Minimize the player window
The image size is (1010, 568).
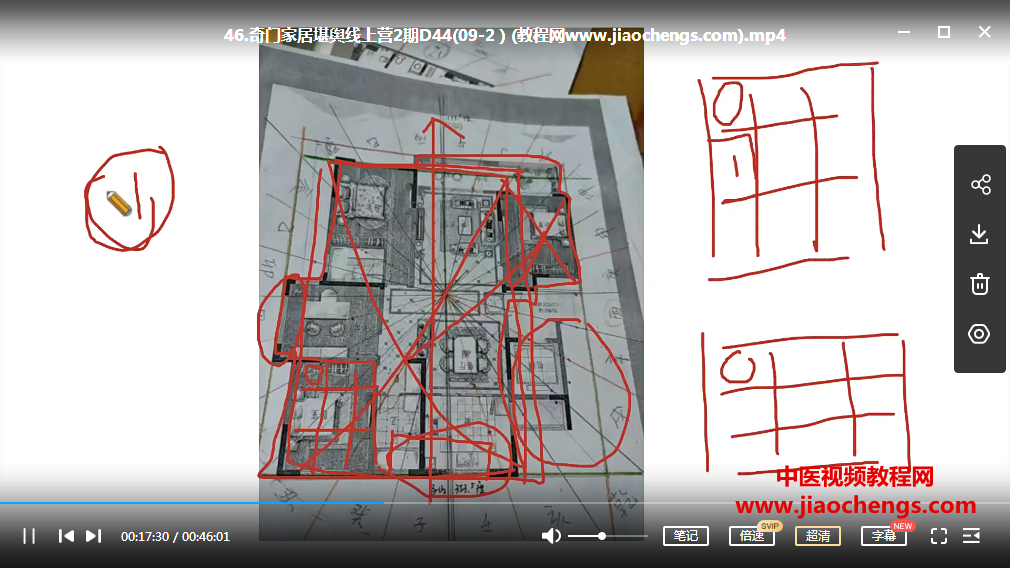coord(904,32)
